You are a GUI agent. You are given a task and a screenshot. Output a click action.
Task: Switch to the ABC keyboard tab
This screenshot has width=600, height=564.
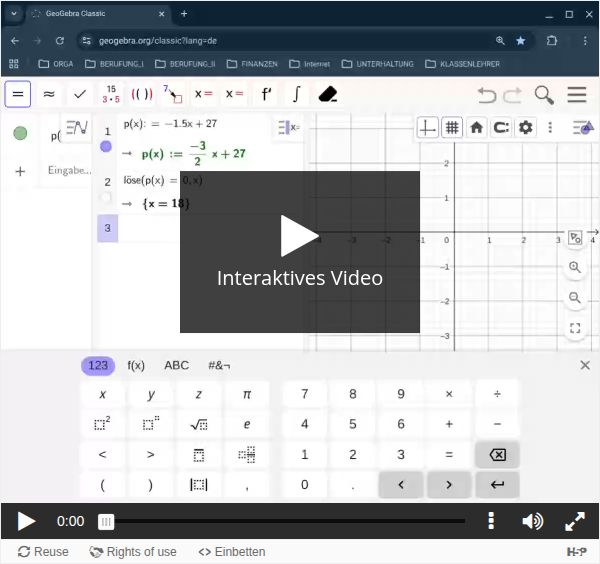pyautogui.click(x=176, y=366)
